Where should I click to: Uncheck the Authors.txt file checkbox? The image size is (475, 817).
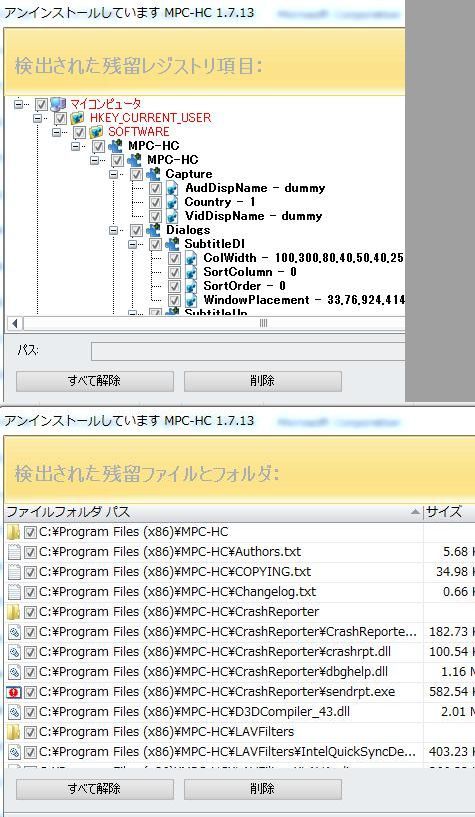(31, 552)
